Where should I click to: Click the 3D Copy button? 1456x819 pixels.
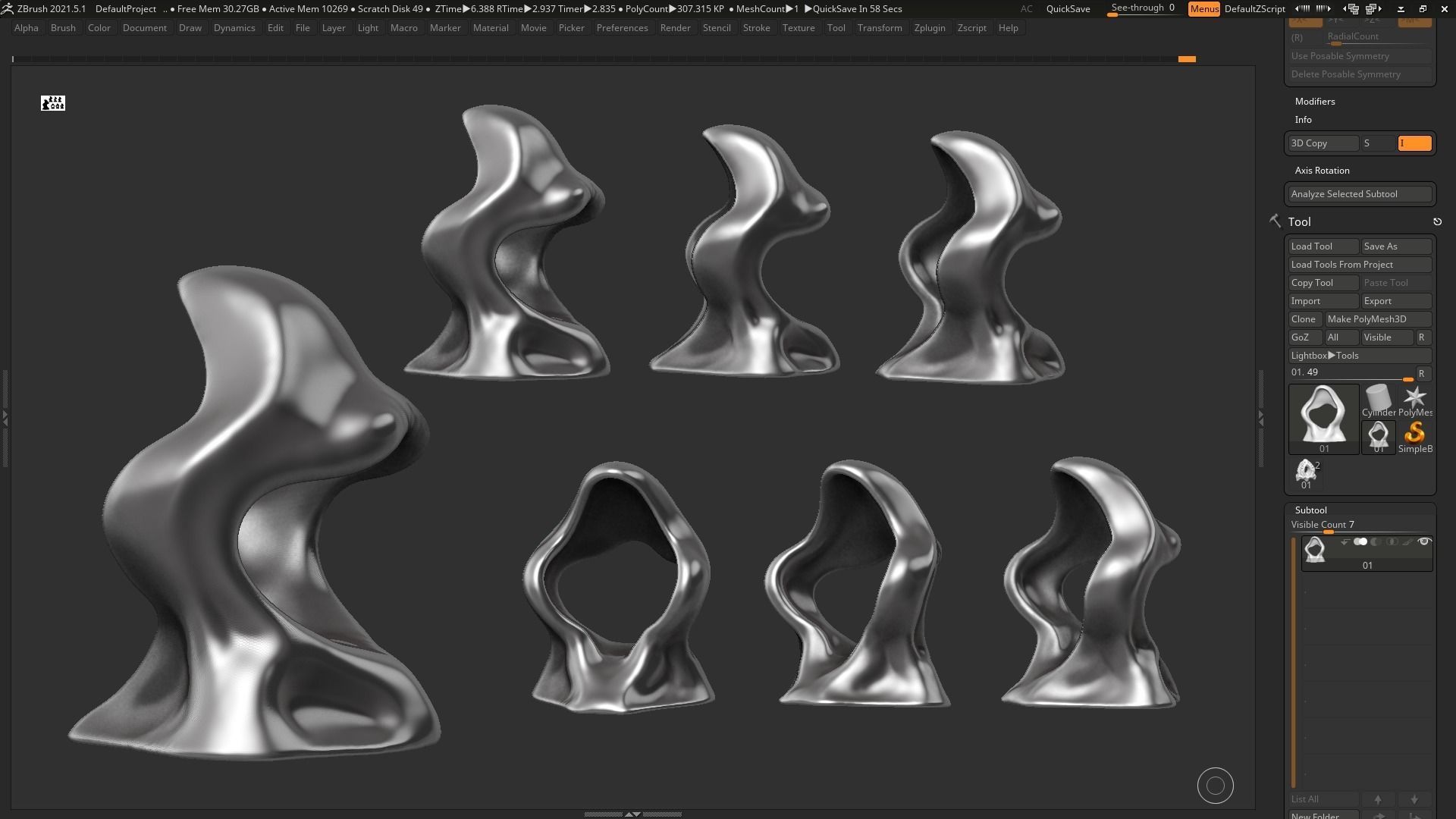pos(1323,143)
